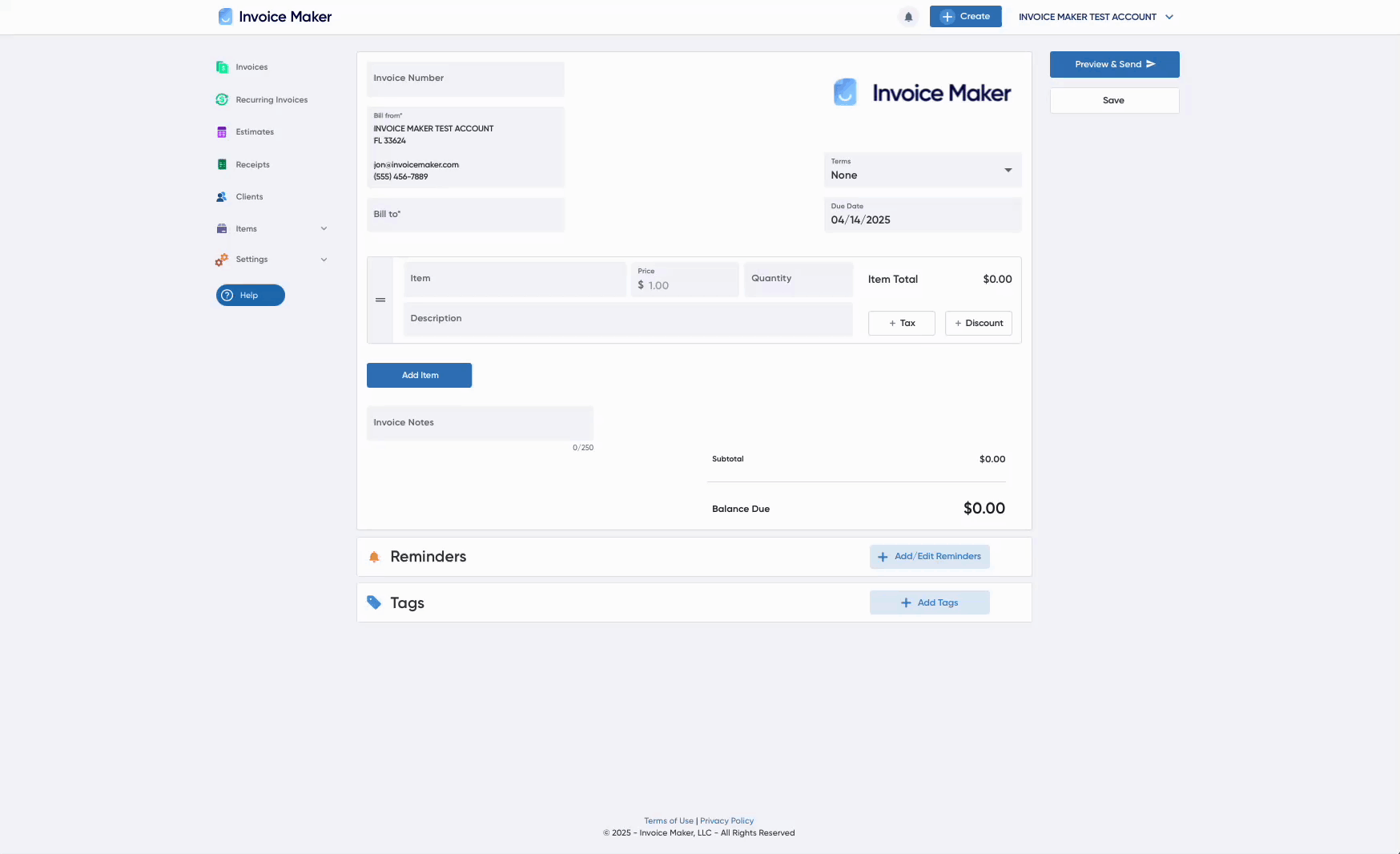Click the Items briefcase icon
The image size is (1400, 854).
point(222,229)
